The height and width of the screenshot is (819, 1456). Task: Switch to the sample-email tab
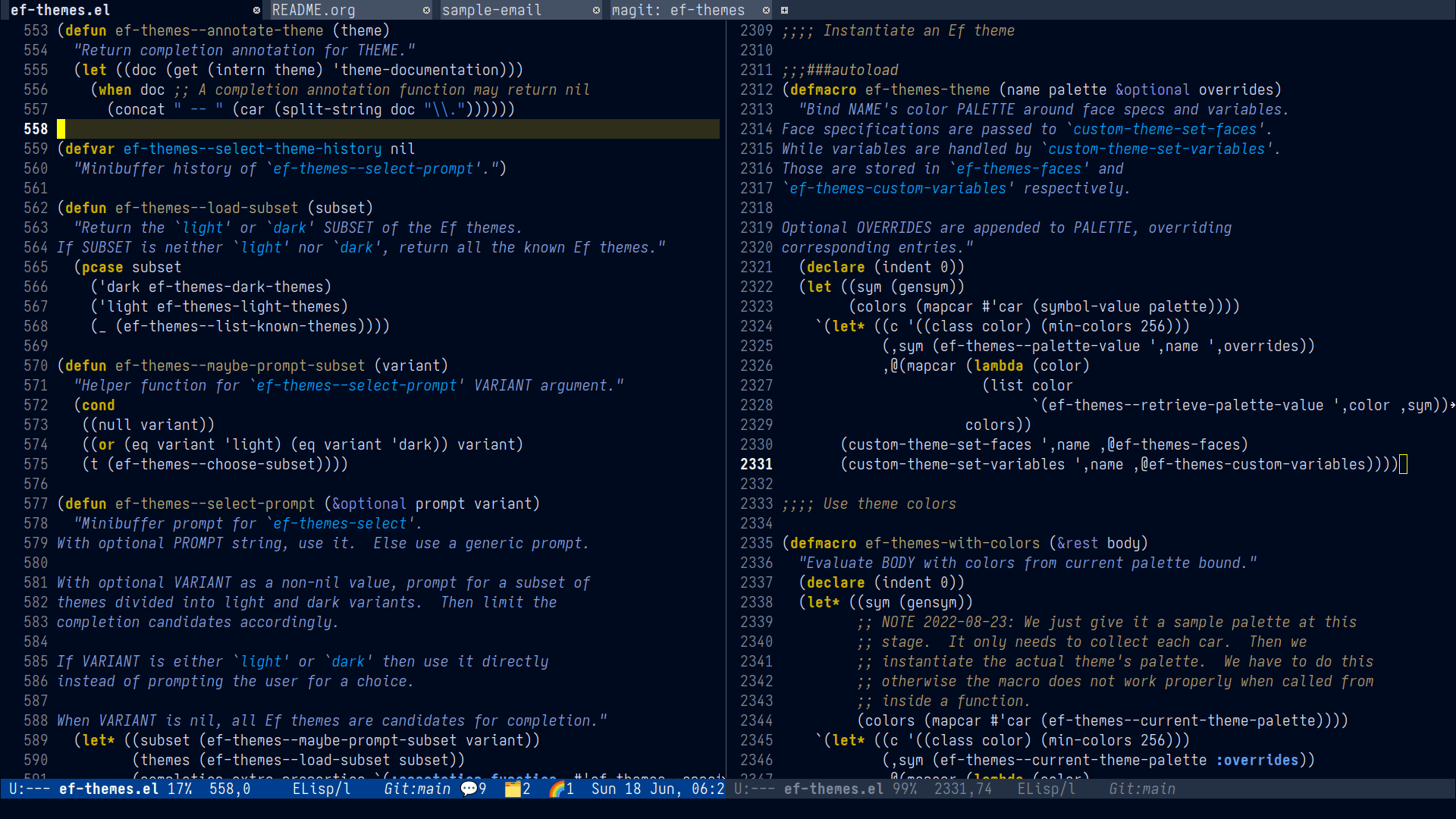click(491, 10)
